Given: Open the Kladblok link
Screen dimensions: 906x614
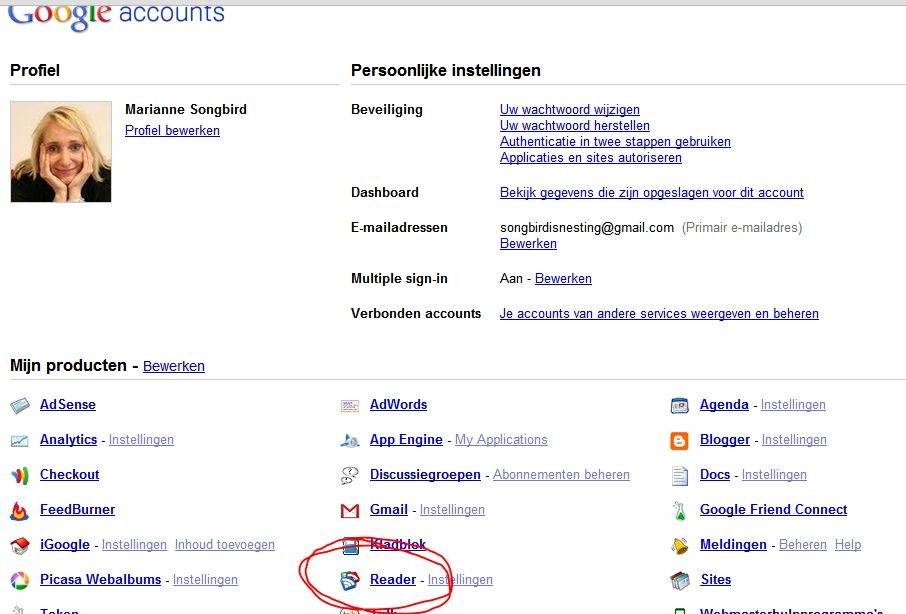Looking at the screenshot, I should pyautogui.click(x=398, y=544).
